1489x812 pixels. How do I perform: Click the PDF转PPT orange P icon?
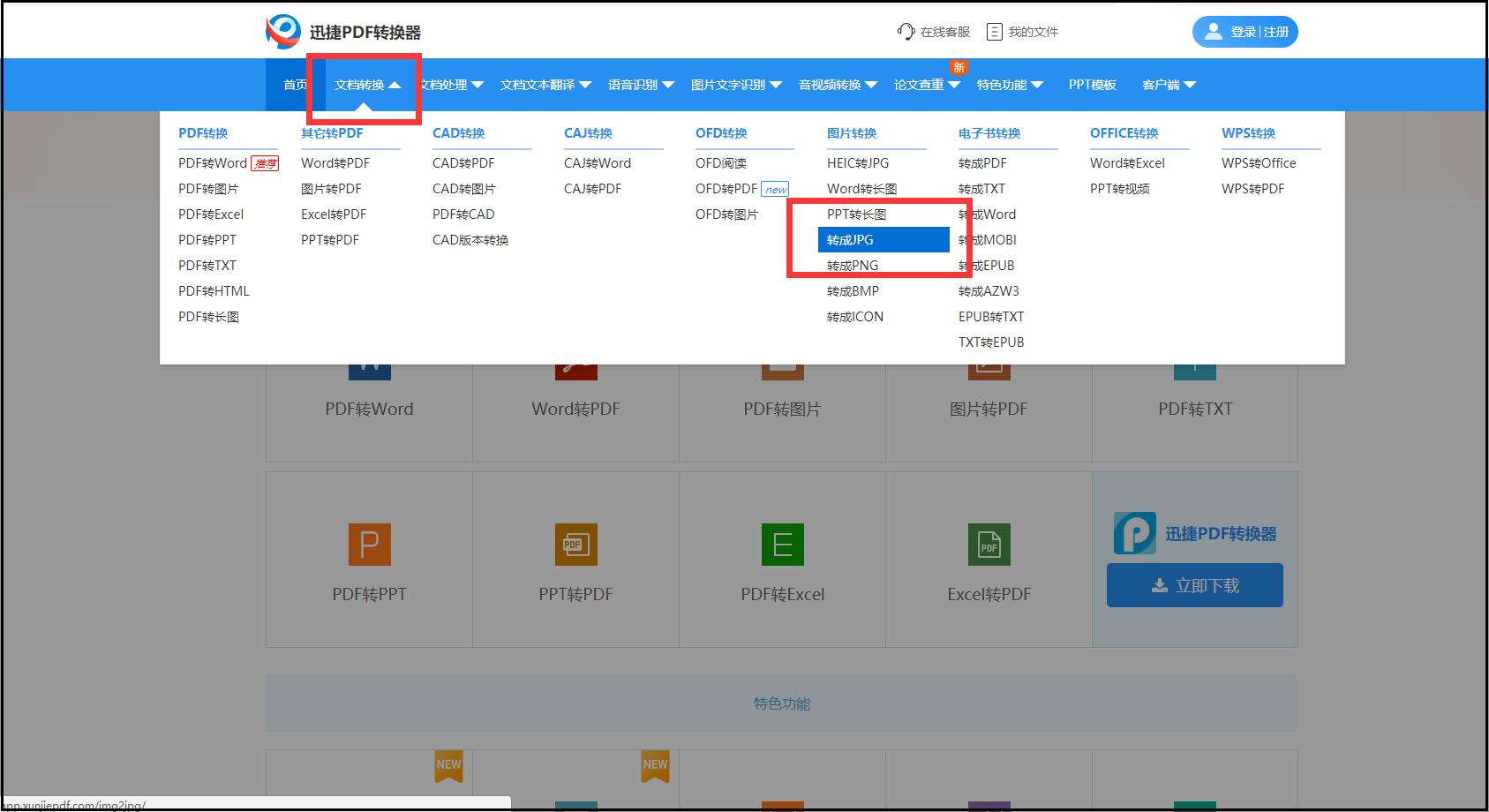coord(369,545)
